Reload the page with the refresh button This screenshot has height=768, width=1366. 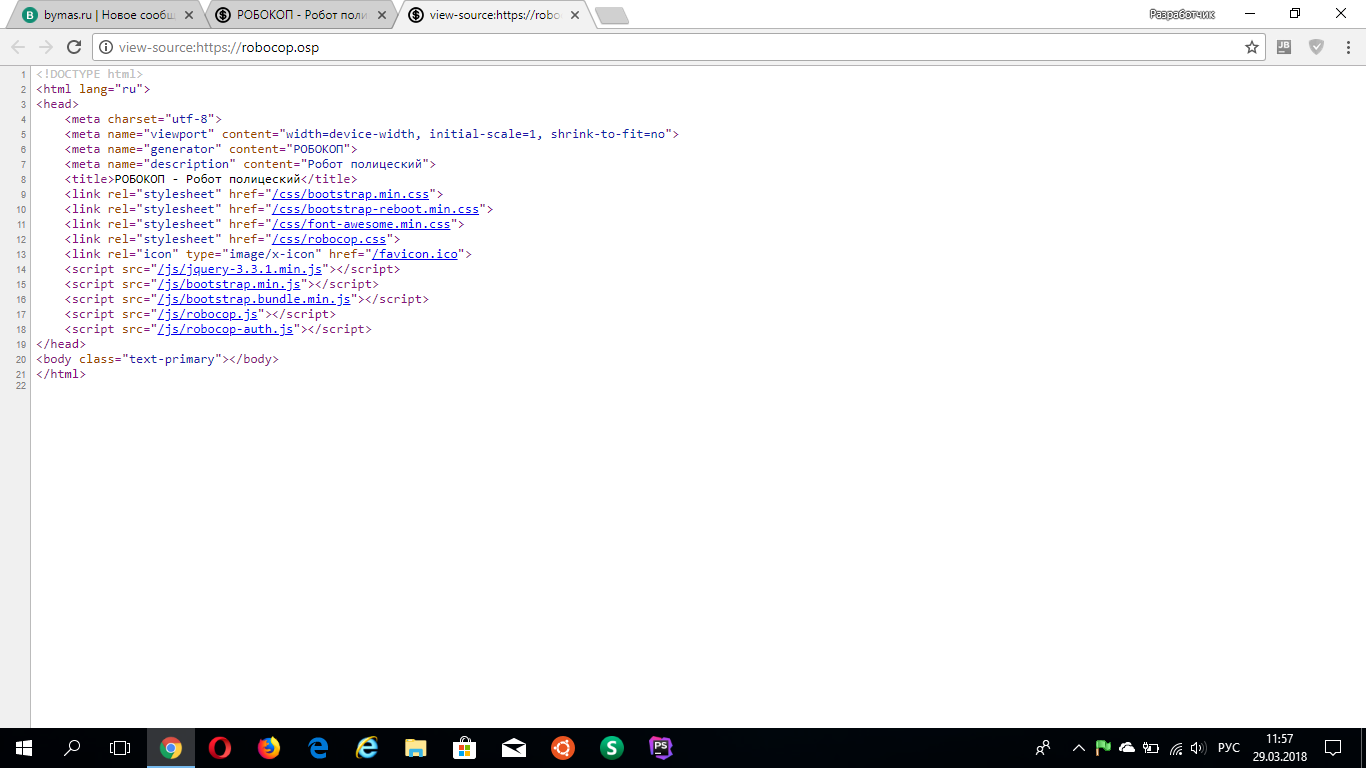[x=73, y=47]
